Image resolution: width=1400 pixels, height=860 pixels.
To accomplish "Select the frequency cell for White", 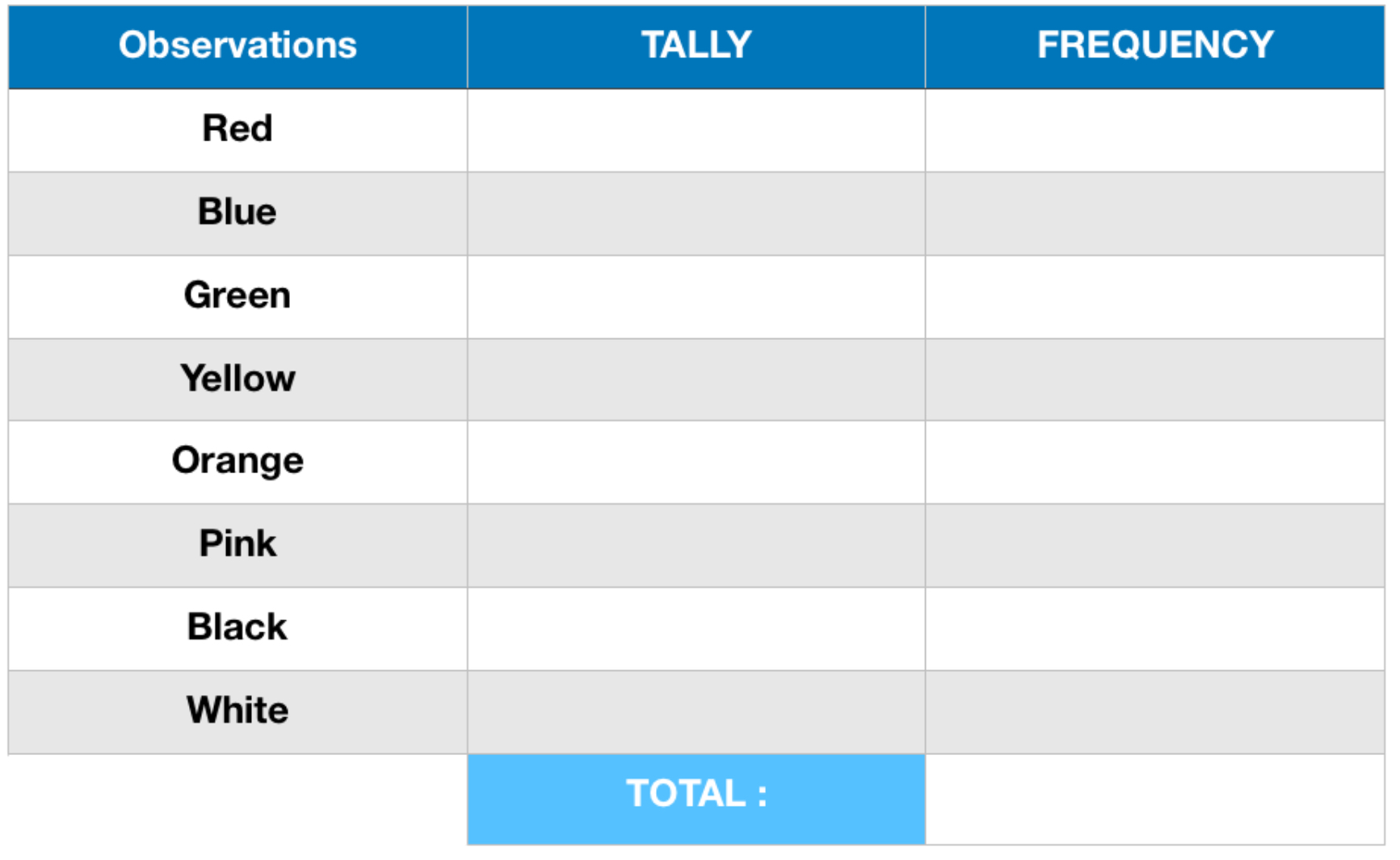I will click(x=1155, y=712).
